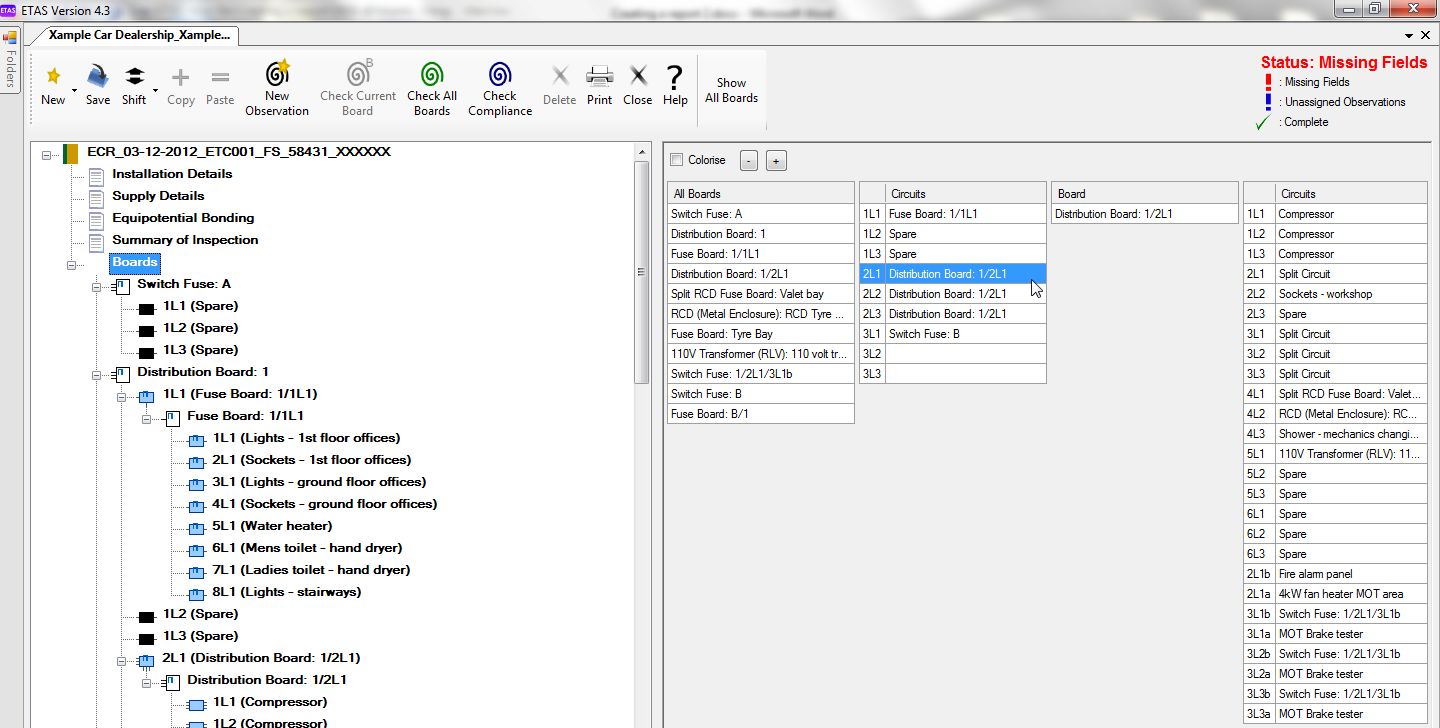Collapse the Fuse Board: 1/1L1 node
The image size is (1440, 728).
click(147, 419)
